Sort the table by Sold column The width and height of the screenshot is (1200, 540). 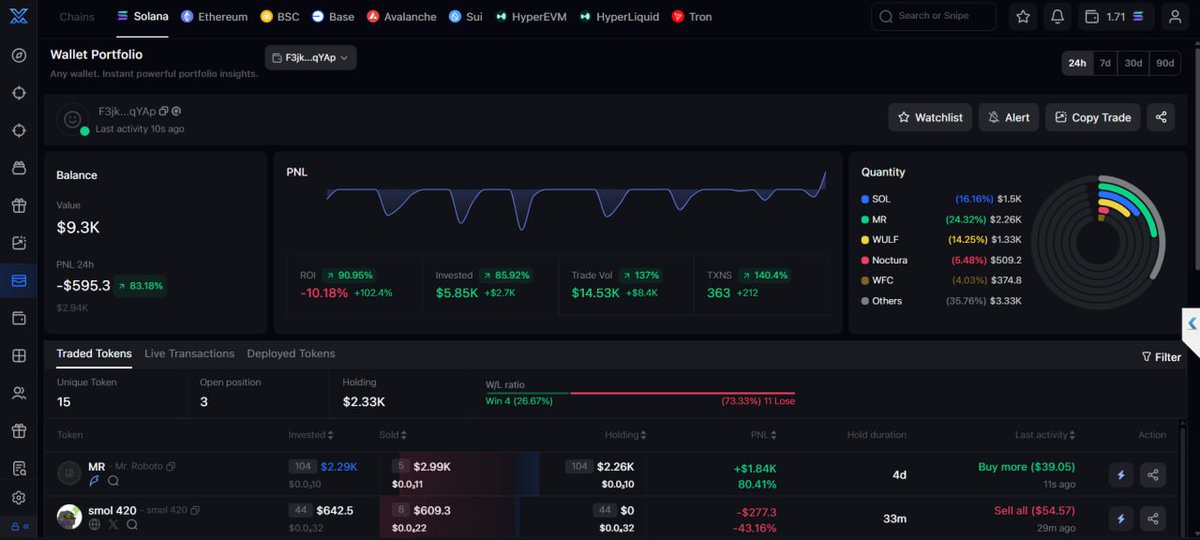pyautogui.click(x=394, y=435)
